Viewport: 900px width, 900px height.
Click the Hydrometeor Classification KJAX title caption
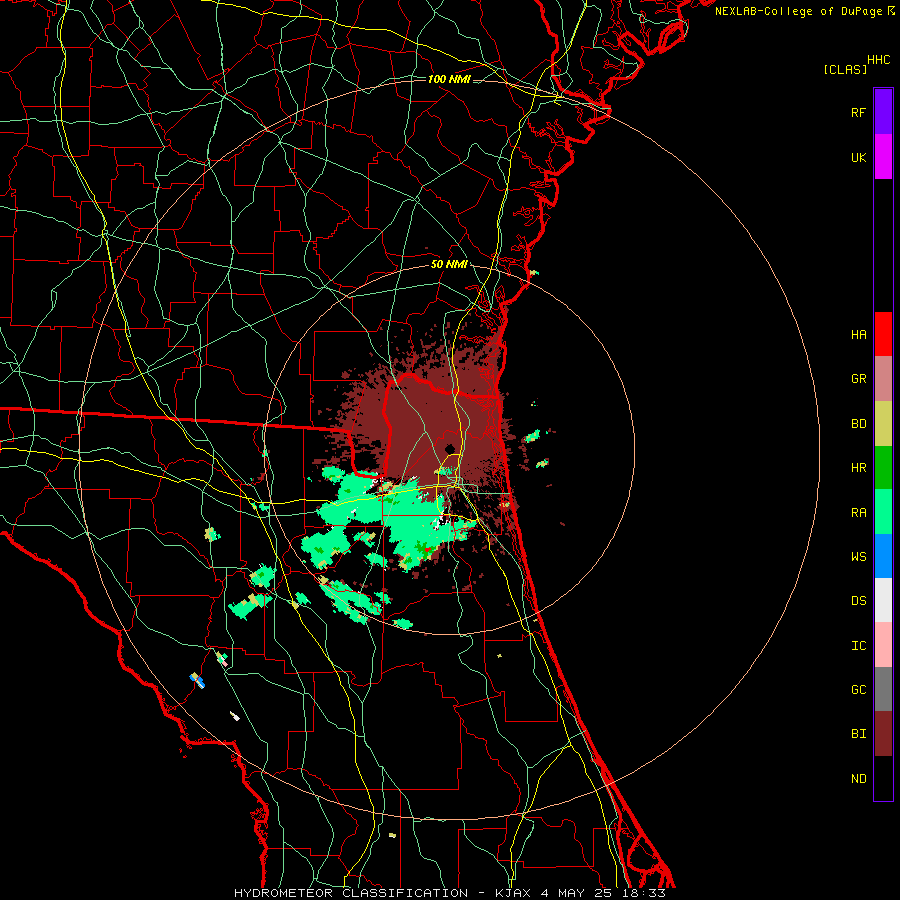pyautogui.click(x=449, y=893)
